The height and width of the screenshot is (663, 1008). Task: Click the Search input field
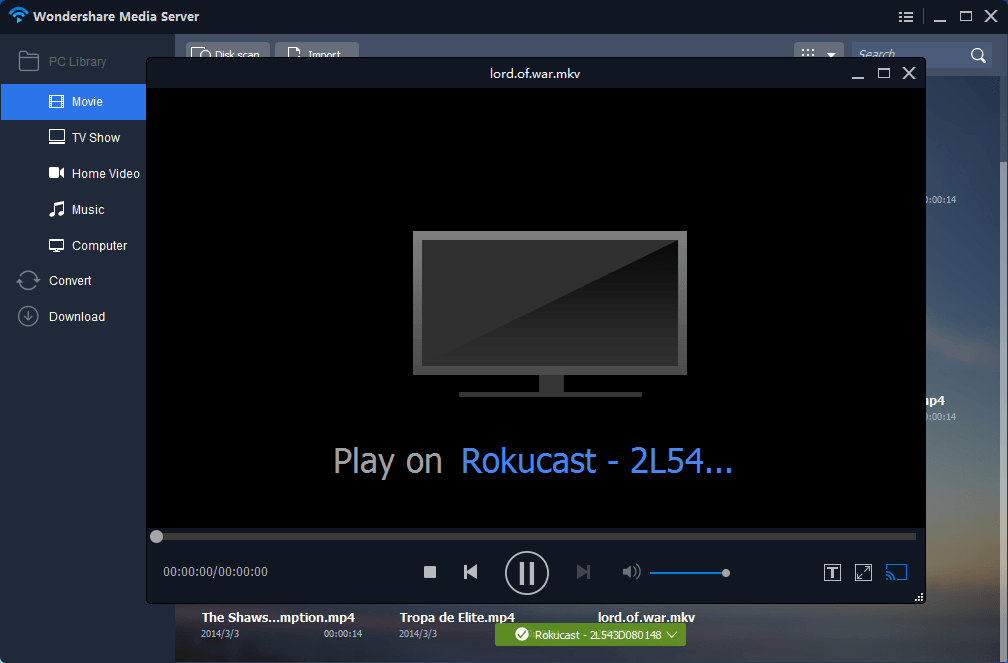tap(911, 54)
